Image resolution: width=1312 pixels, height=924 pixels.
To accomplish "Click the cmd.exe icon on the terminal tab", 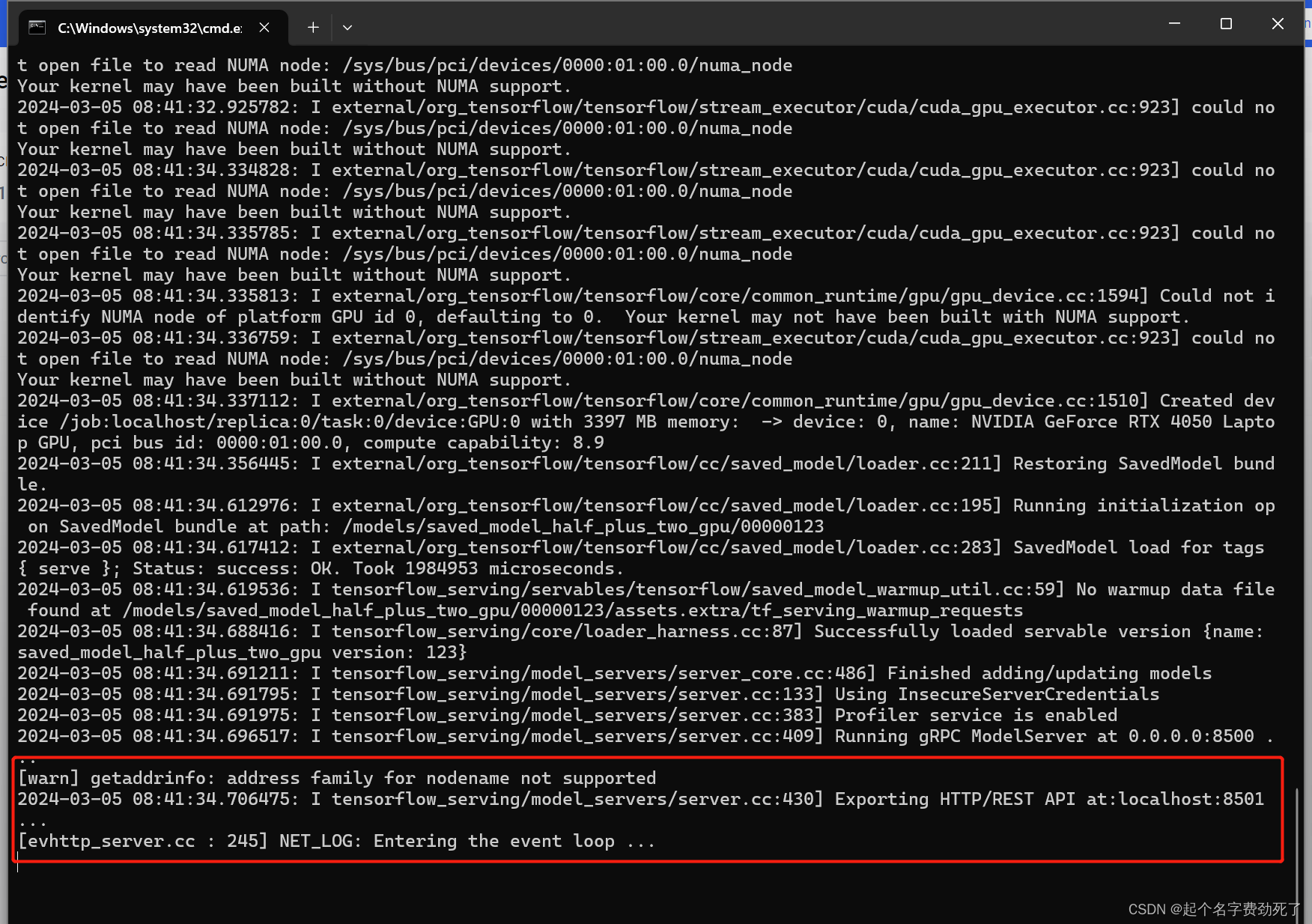I will [x=36, y=27].
